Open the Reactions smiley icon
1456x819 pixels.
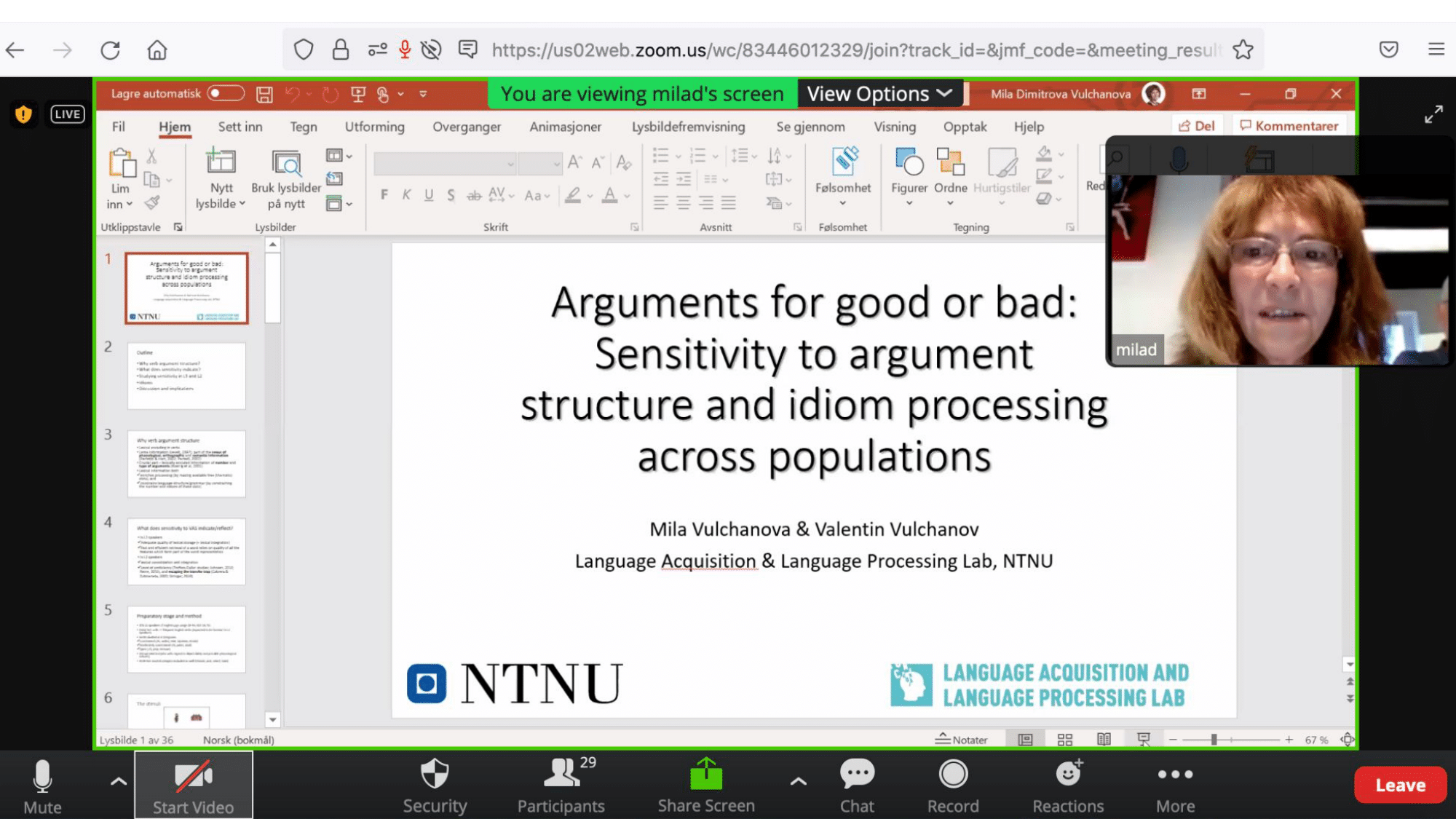1068,774
